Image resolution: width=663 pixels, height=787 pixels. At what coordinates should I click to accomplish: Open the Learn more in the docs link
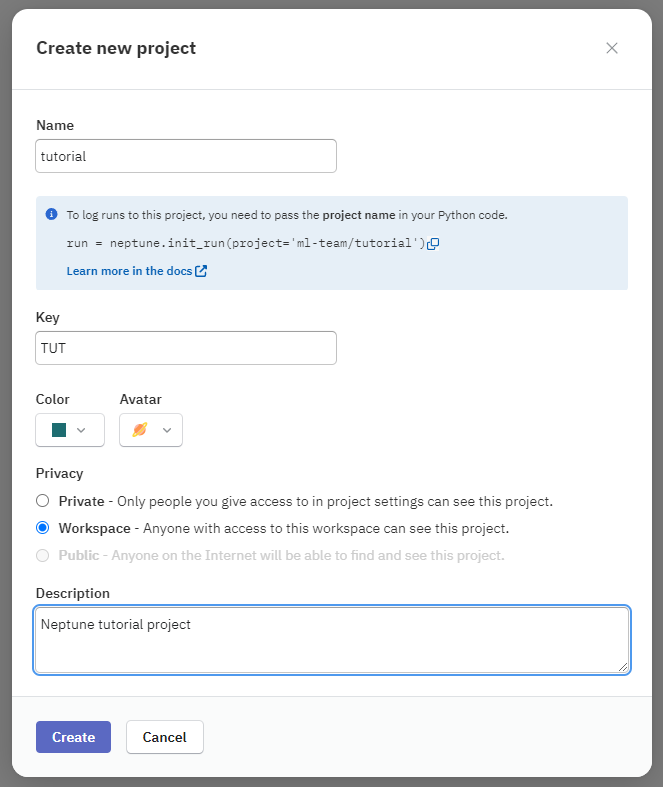[x=129, y=271]
